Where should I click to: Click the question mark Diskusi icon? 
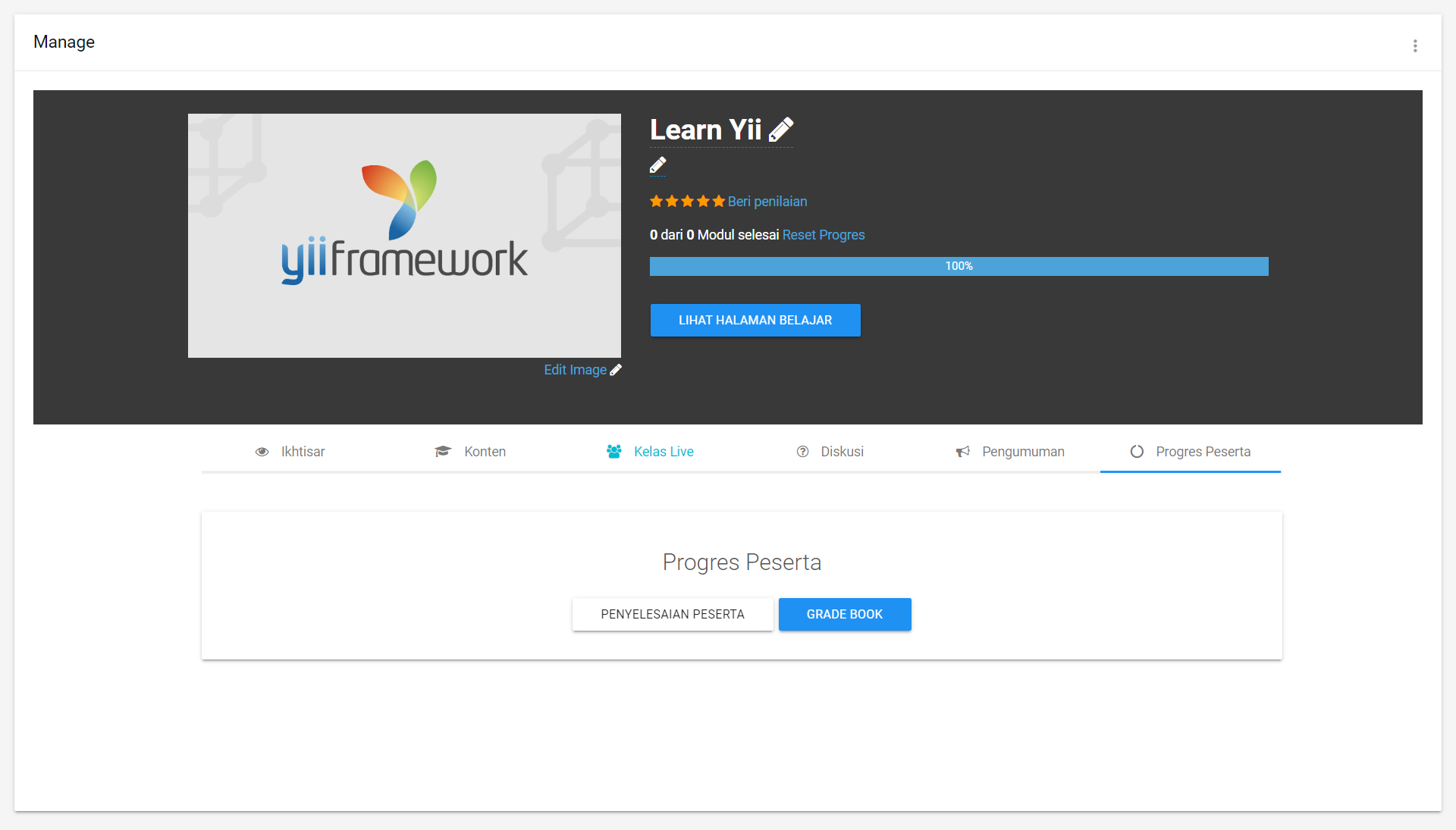point(803,452)
